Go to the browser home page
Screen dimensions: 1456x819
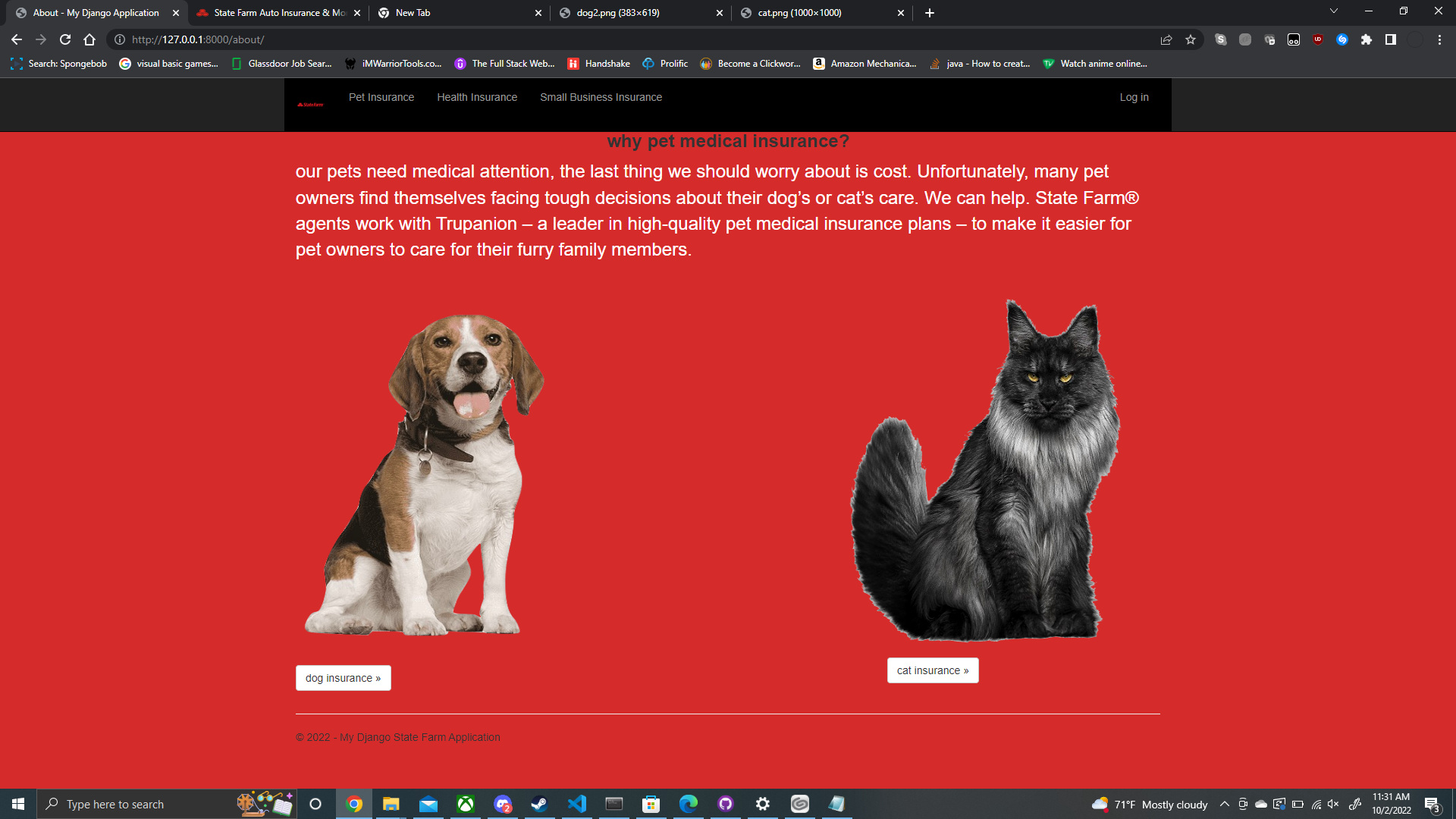[x=89, y=39]
